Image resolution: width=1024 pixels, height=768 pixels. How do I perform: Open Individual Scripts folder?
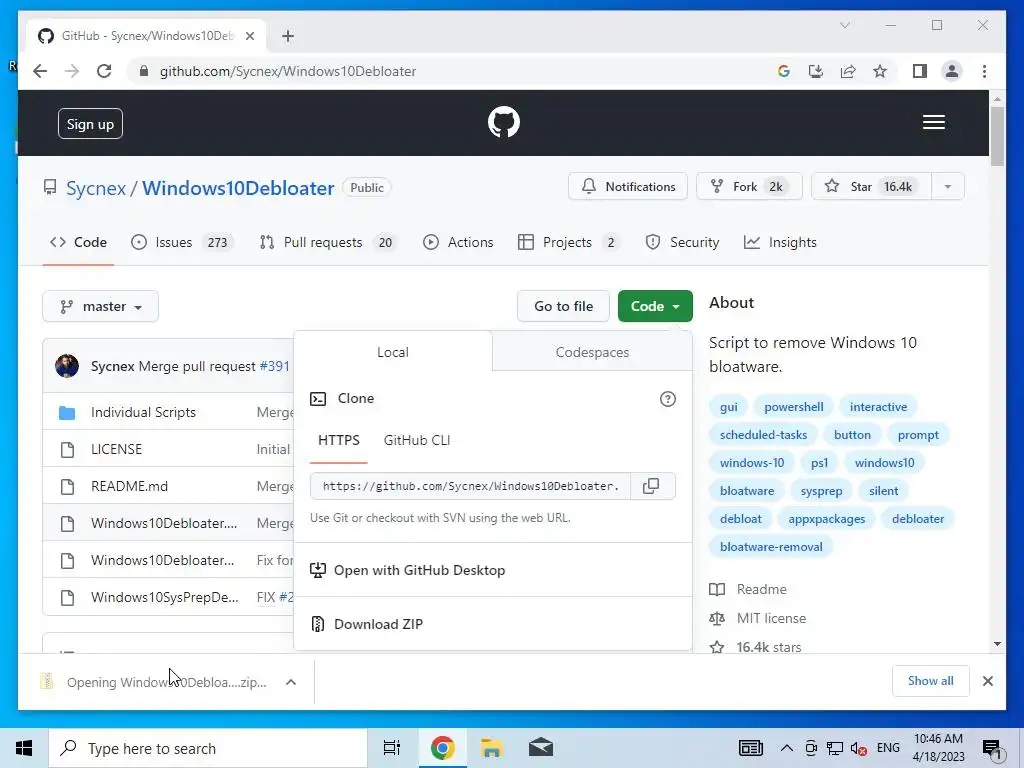(x=143, y=413)
